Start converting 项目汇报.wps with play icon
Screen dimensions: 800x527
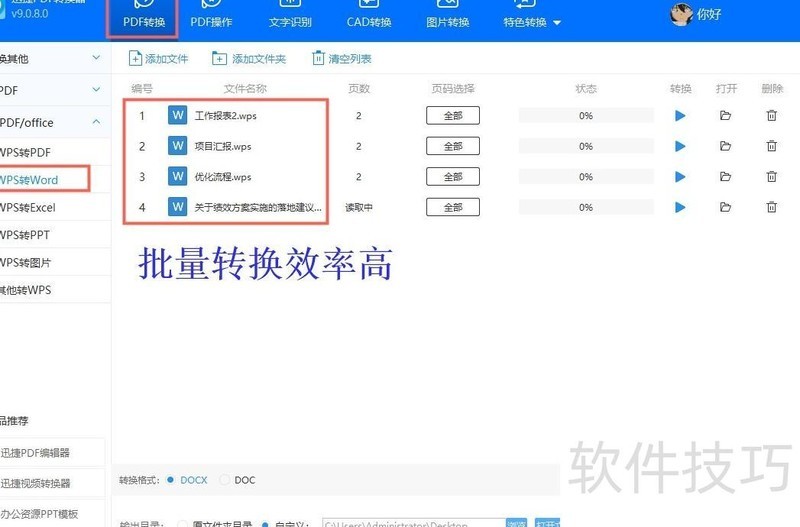tap(680, 146)
